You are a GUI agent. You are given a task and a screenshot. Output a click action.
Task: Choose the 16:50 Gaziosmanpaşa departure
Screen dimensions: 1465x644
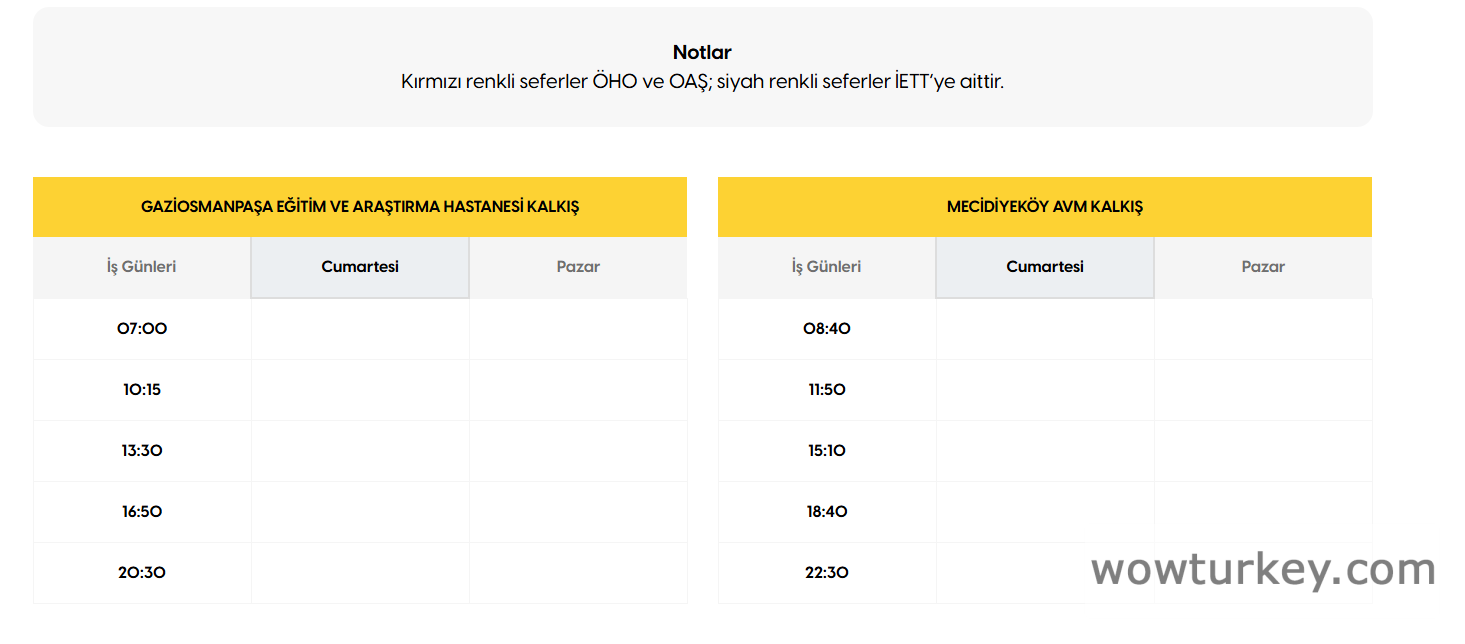click(142, 512)
